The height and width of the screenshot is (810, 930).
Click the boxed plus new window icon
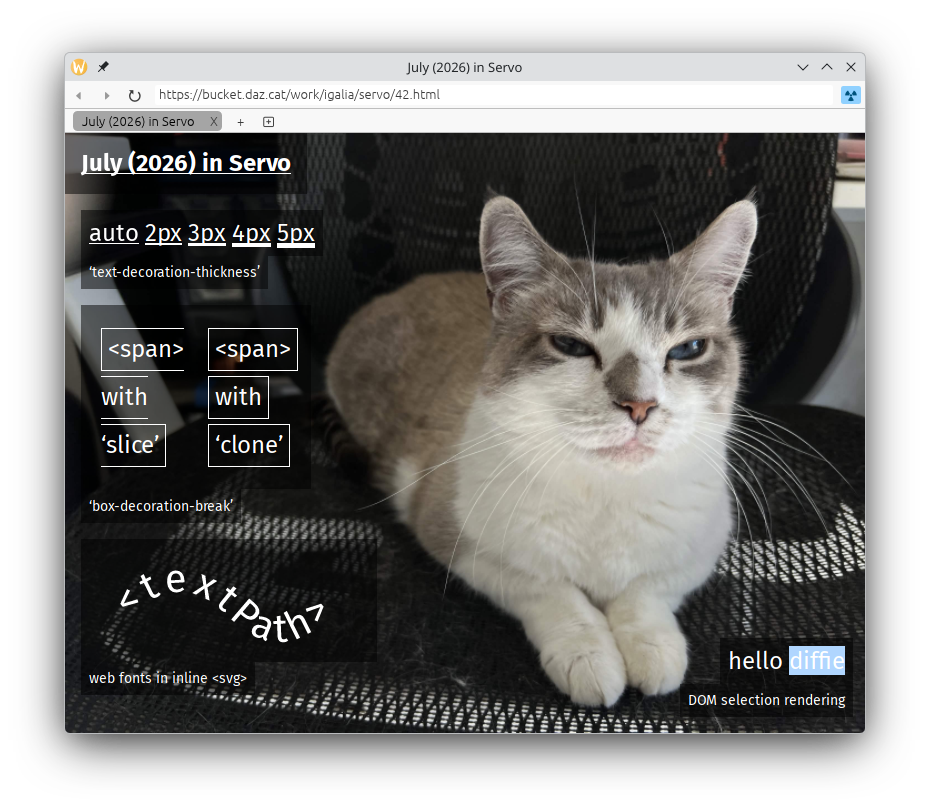269,122
